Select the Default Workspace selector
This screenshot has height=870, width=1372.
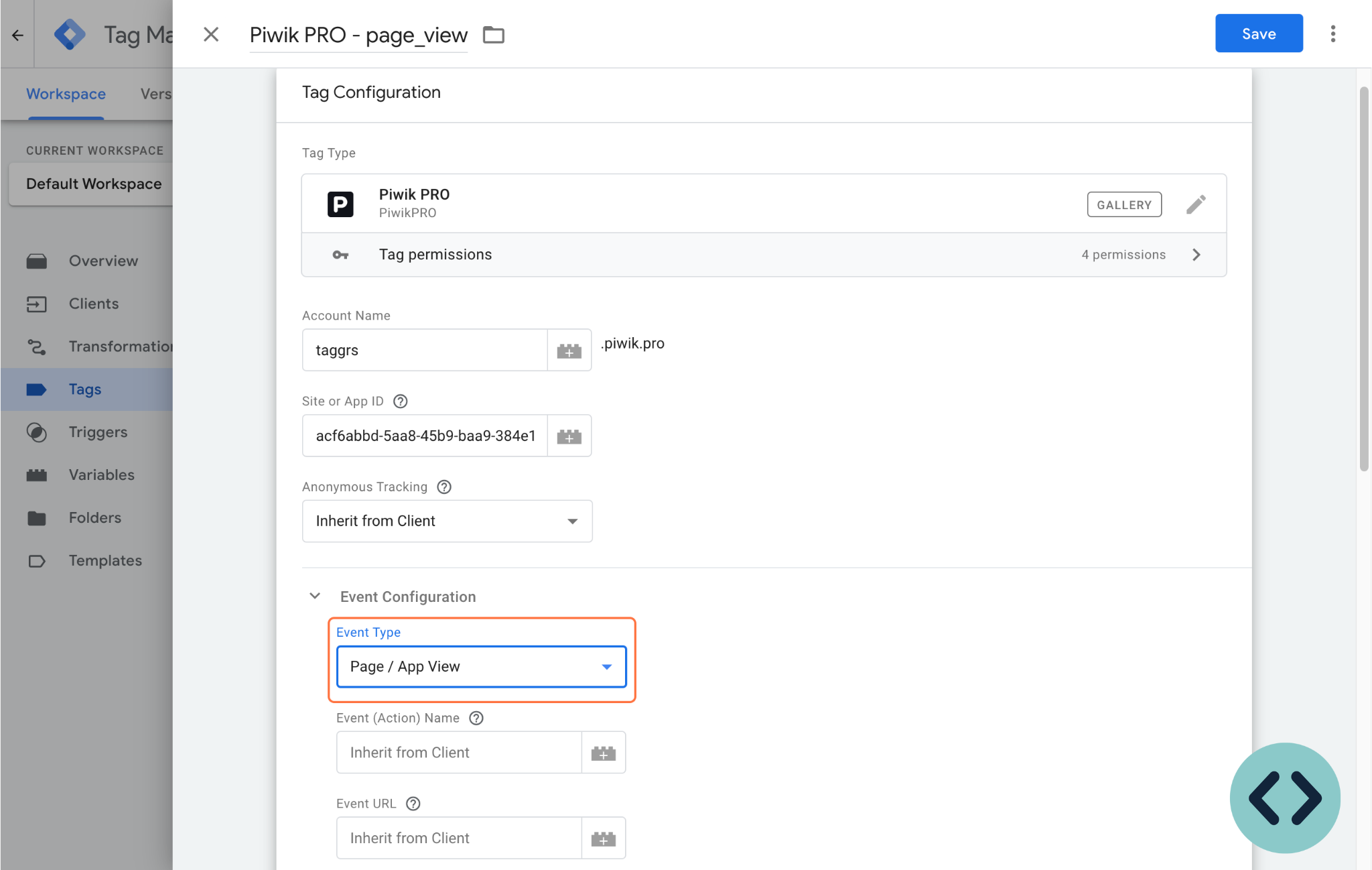tap(90, 184)
